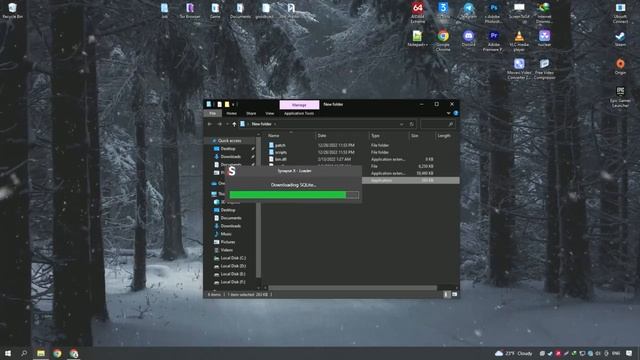Image resolution: width=640 pixels, height=360 pixels.
Task: Open the Movavi Video Converter desktop icon
Action: click(x=519, y=68)
